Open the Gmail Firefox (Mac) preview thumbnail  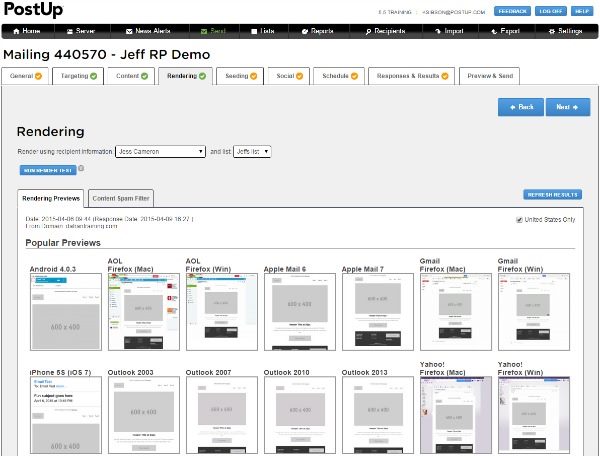456,312
